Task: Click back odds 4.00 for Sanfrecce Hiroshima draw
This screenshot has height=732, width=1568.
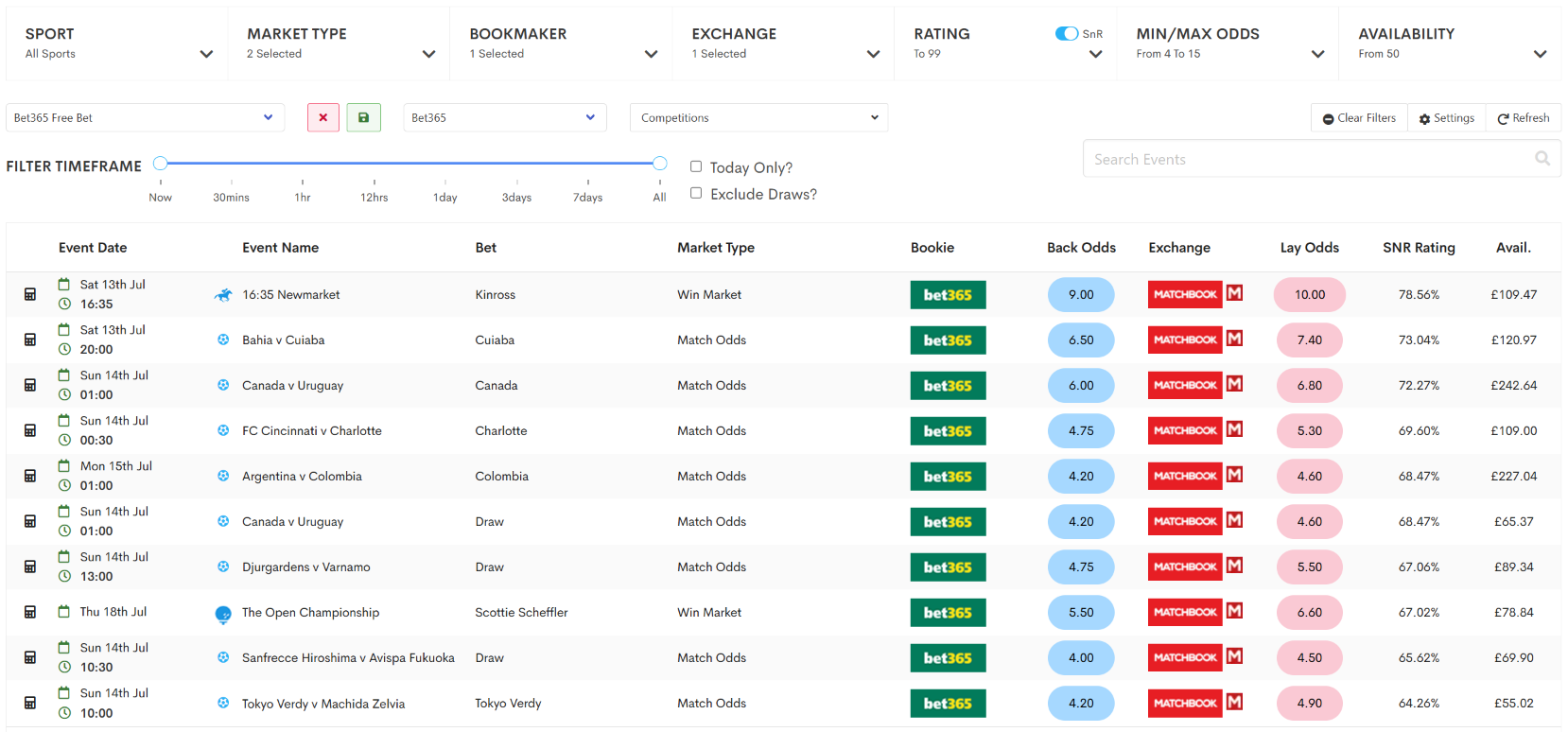Action: (1081, 658)
